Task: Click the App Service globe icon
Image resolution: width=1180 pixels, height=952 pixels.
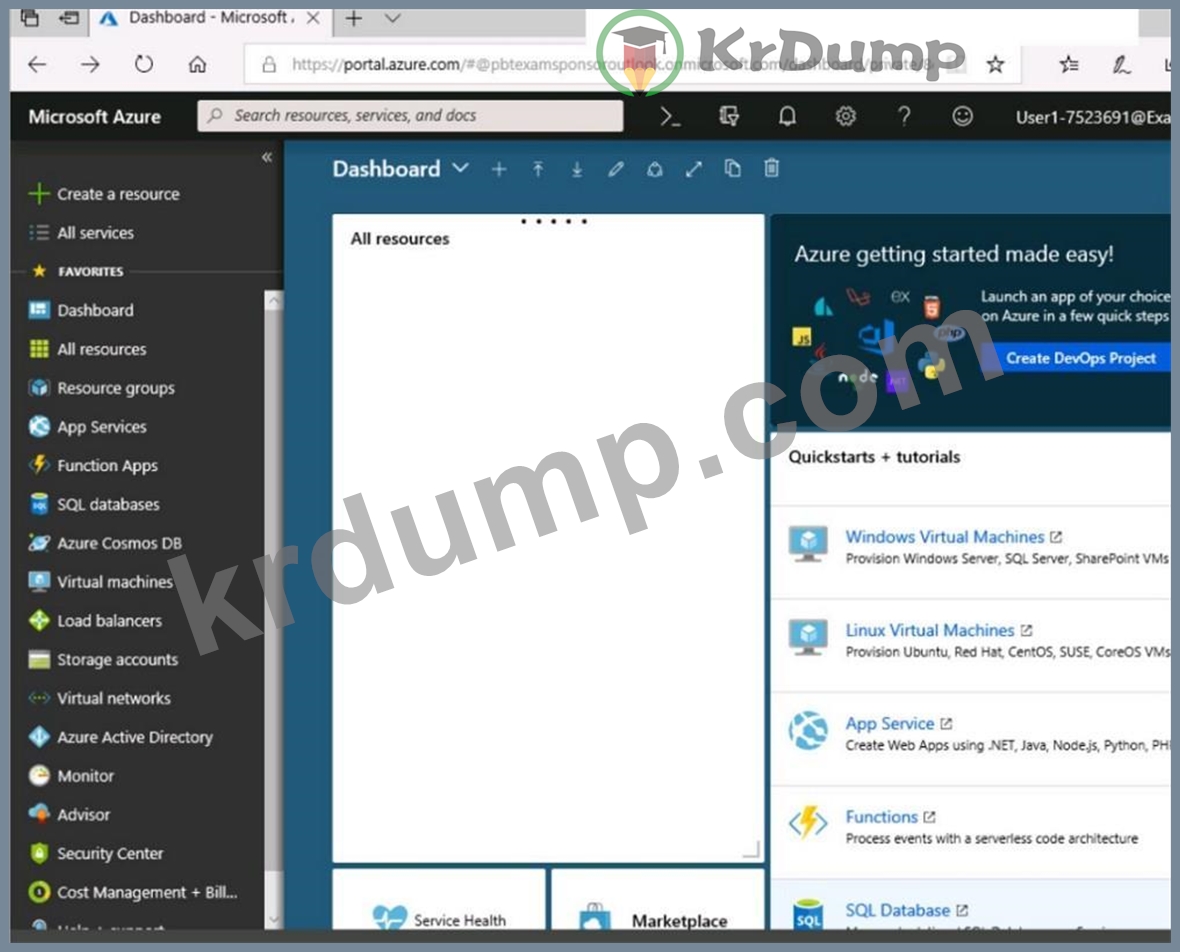Action: (808, 731)
